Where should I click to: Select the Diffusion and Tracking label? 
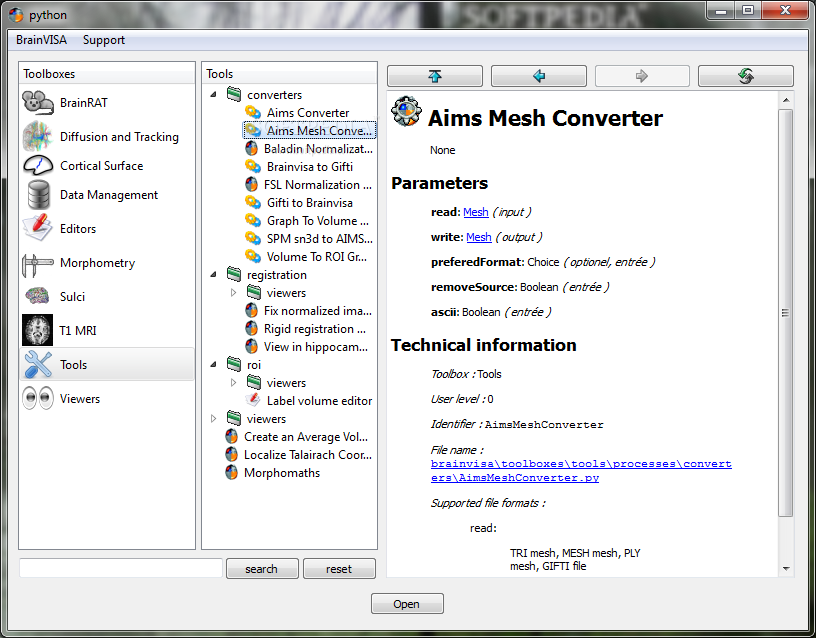pos(119,136)
